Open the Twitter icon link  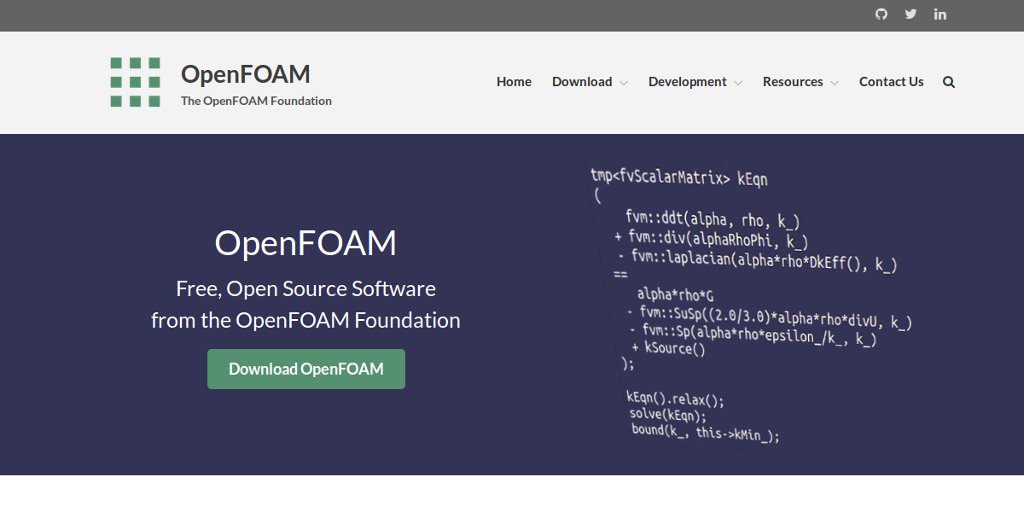point(910,14)
